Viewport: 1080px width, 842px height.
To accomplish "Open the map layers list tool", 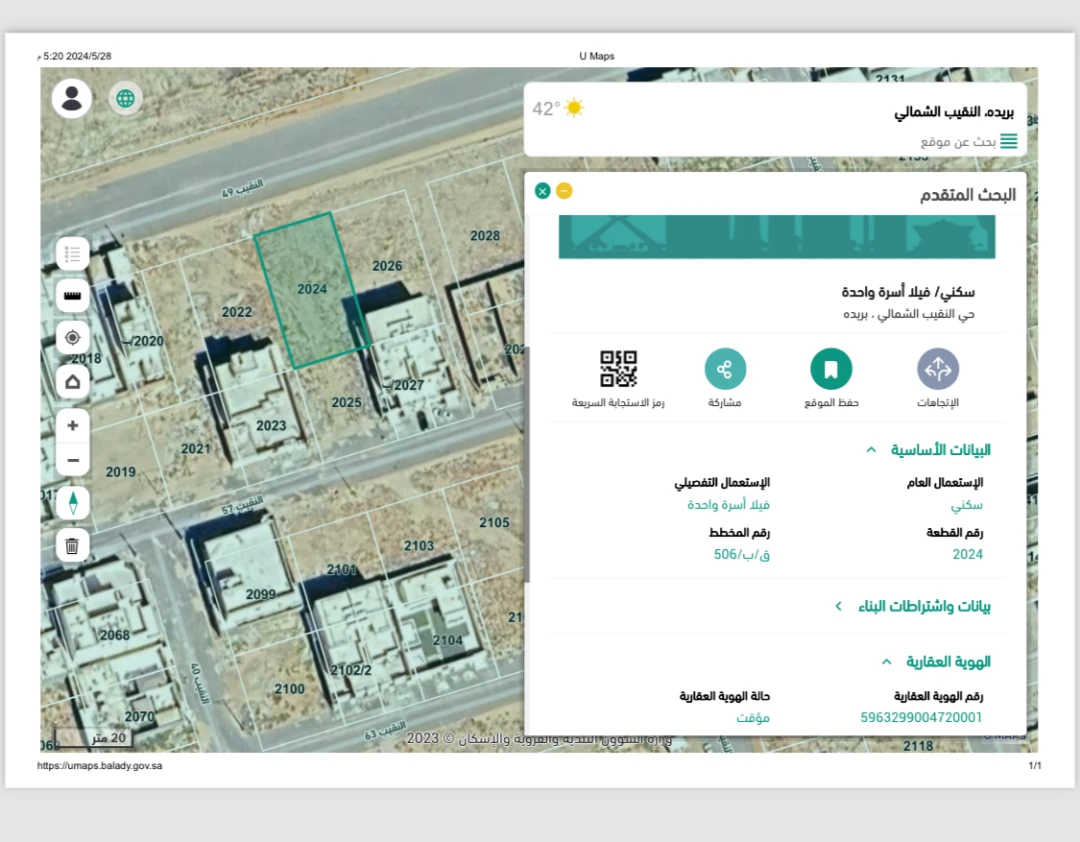I will click(x=72, y=254).
